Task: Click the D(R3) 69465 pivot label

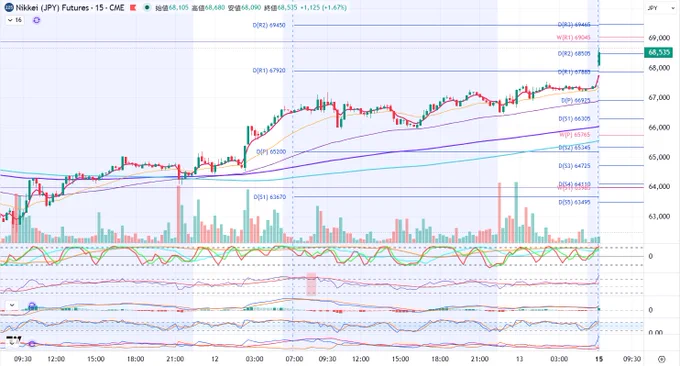Action: coord(574,25)
